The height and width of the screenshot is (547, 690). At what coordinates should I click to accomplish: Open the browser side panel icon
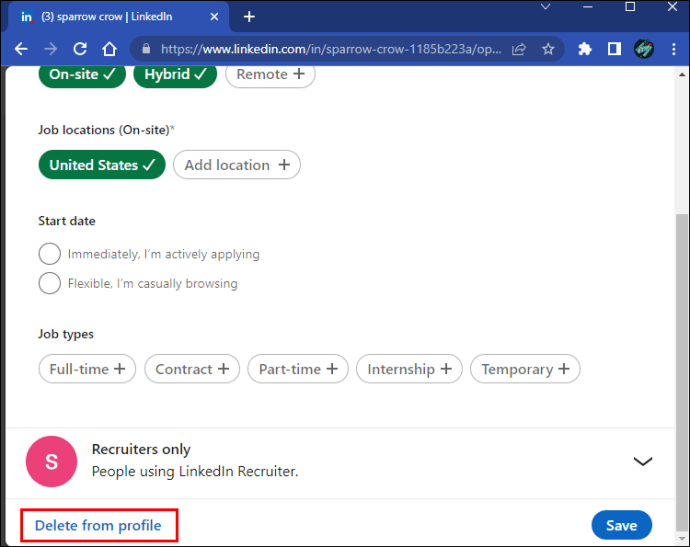614,49
